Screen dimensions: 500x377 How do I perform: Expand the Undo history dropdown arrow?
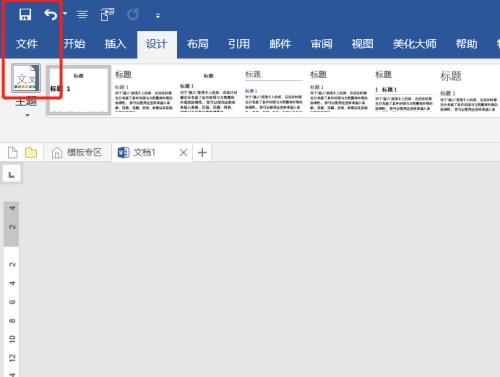click(65, 14)
